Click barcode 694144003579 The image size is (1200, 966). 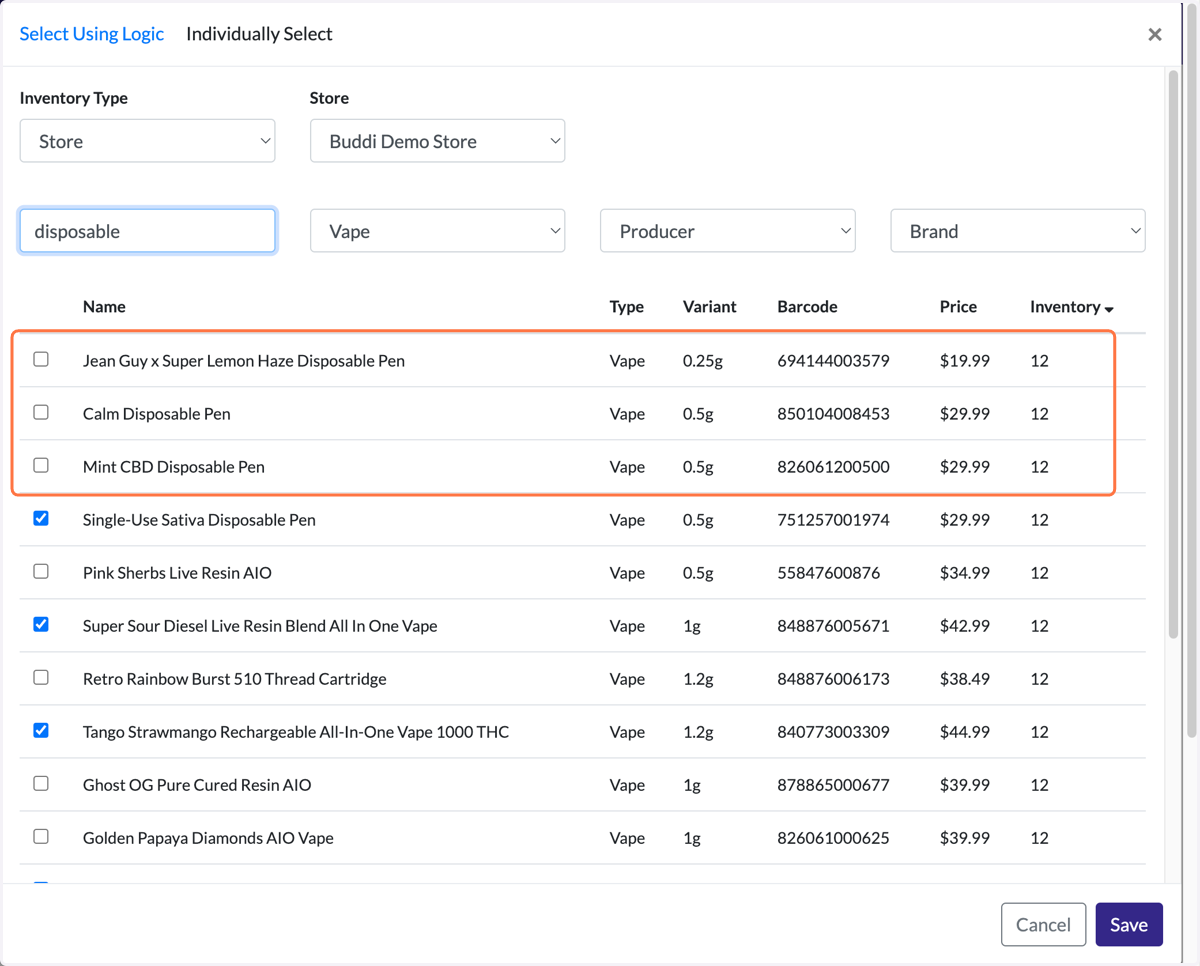point(833,361)
